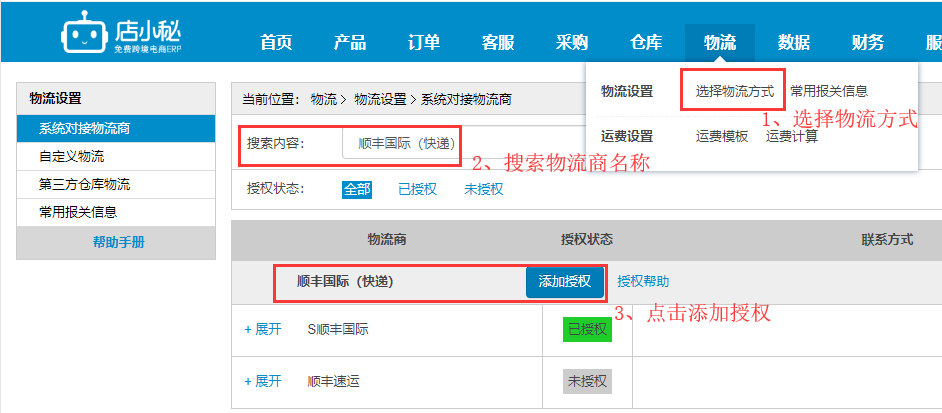Image resolution: width=942 pixels, height=413 pixels.
Task: Filter authorization status by 全部
Action: pos(357,189)
